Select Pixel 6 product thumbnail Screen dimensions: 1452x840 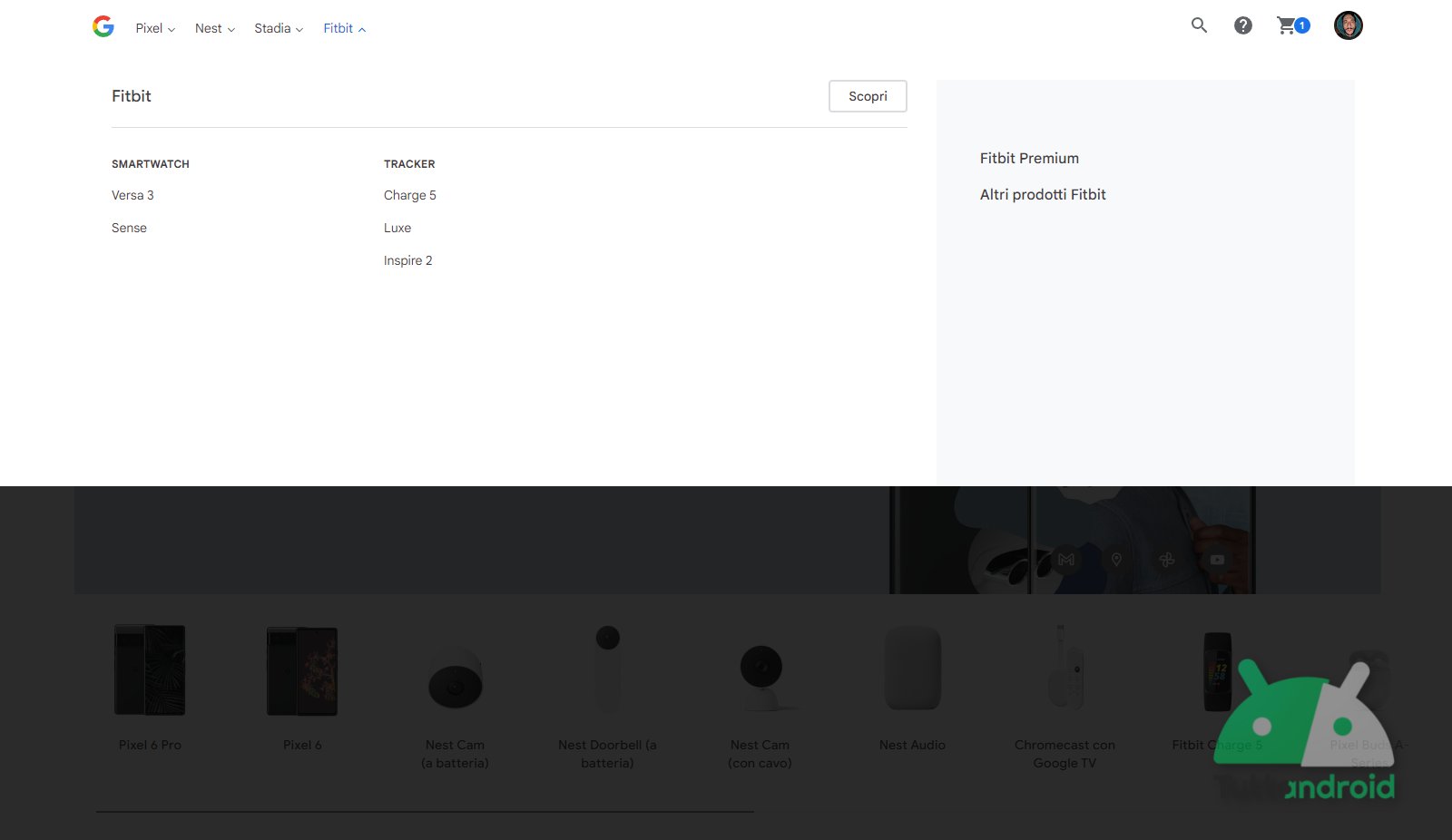302,671
